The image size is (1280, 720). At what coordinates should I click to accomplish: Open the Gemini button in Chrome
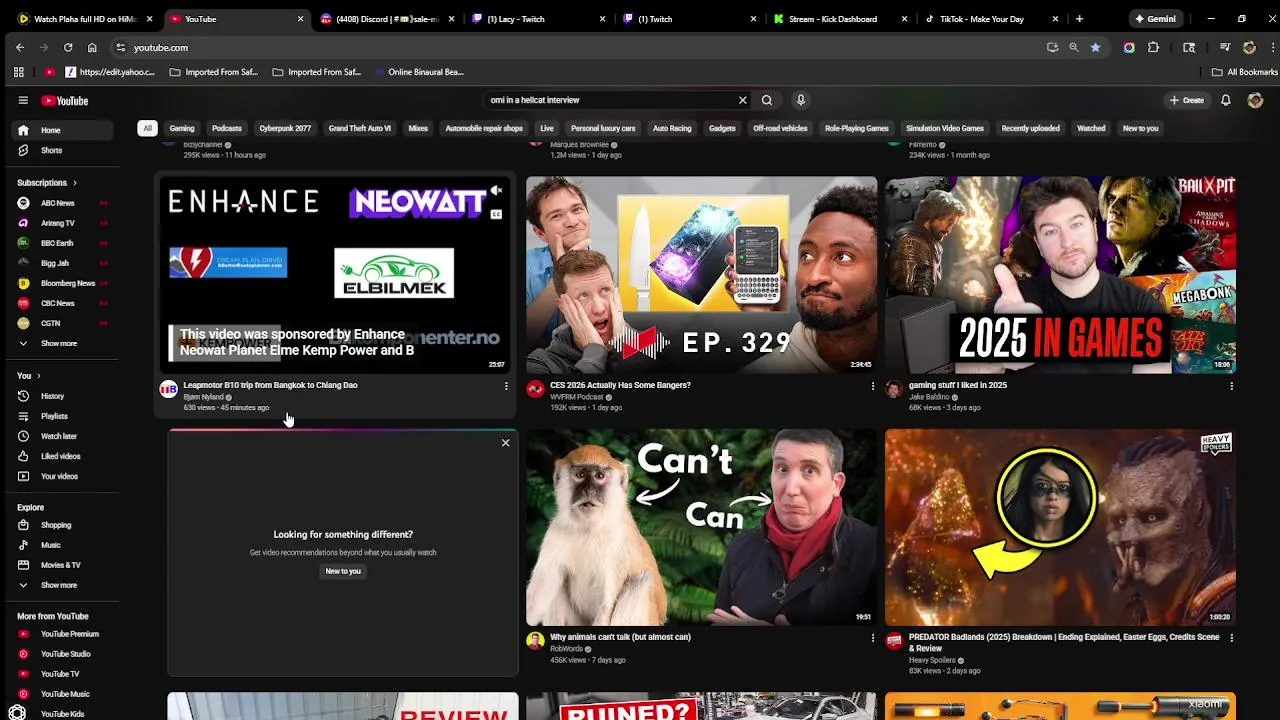(1155, 19)
